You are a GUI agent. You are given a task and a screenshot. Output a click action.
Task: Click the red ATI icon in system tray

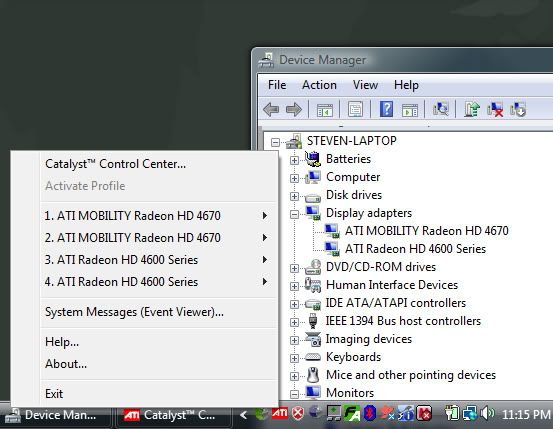coord(280,413)
